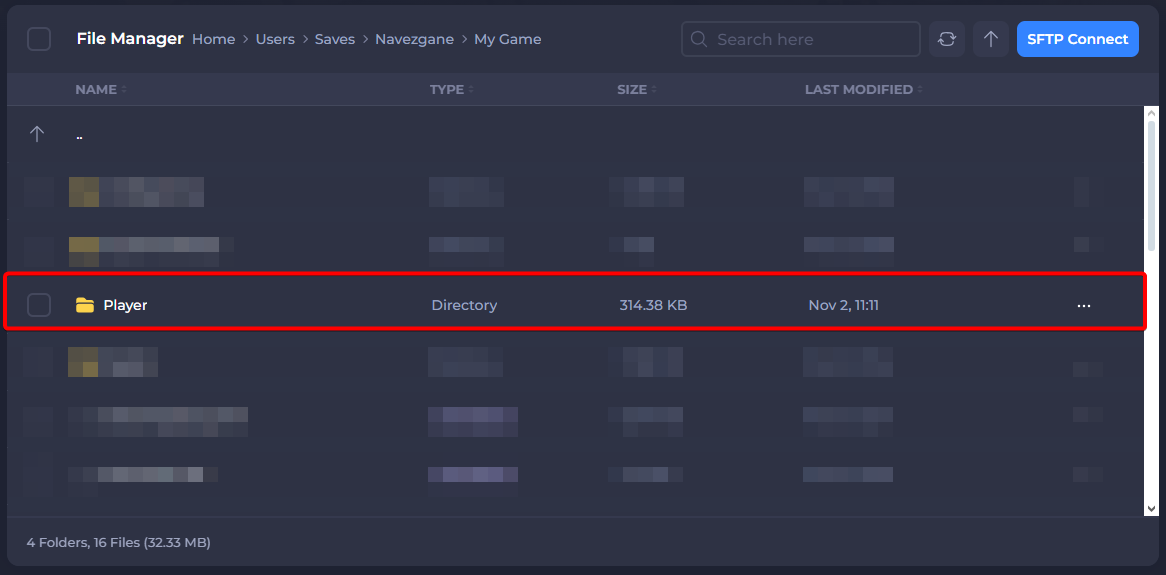Sort by the LAST MODIFIED column header

[859, 89]
